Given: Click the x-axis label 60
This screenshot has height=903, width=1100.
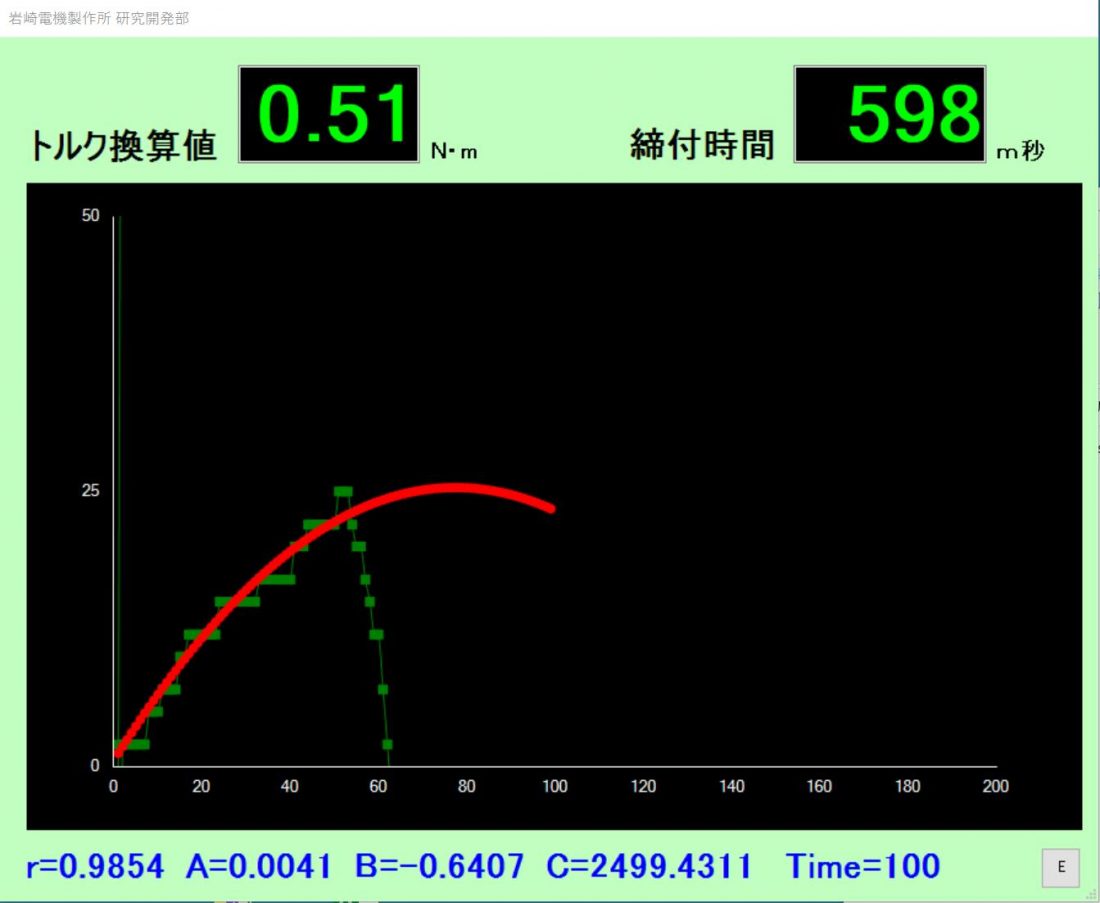Looking at the screenshot, I should 378,787.
